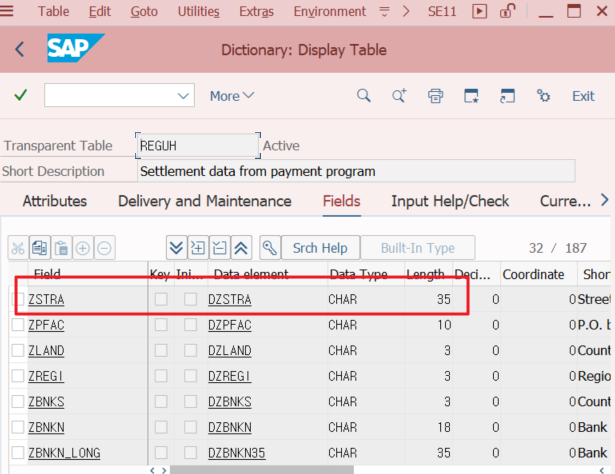The width and height of the screenshot is (615, 474).
Task: Switch to the Attributes tab
Action: point(55,201)
